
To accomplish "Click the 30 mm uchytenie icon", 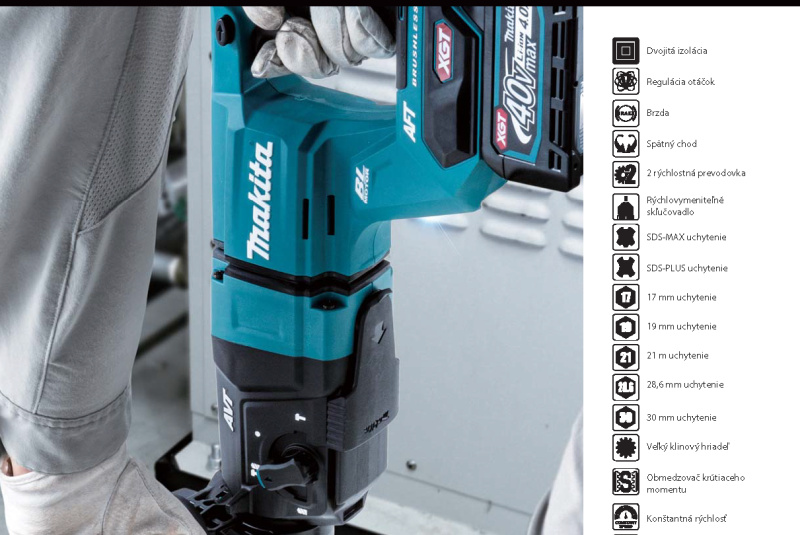I will pyautogui.click(x=626, y=418).
